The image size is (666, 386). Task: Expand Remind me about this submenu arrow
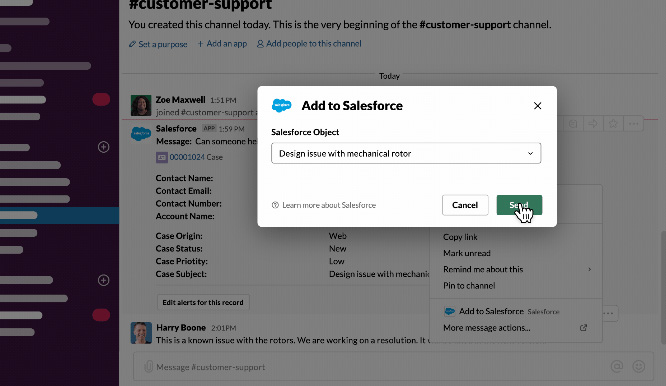pos(589,269)
